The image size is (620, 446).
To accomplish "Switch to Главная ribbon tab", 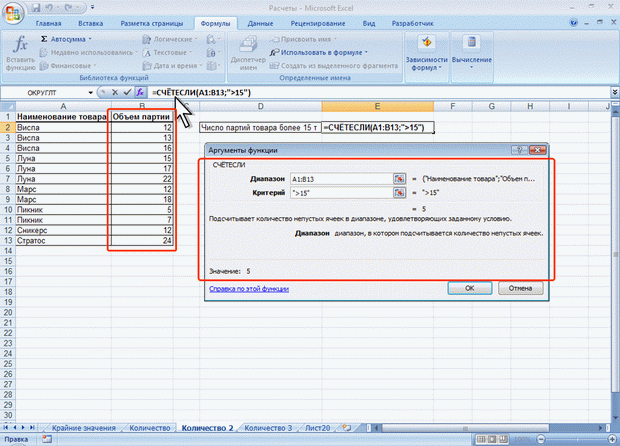I will coord(48,24).
